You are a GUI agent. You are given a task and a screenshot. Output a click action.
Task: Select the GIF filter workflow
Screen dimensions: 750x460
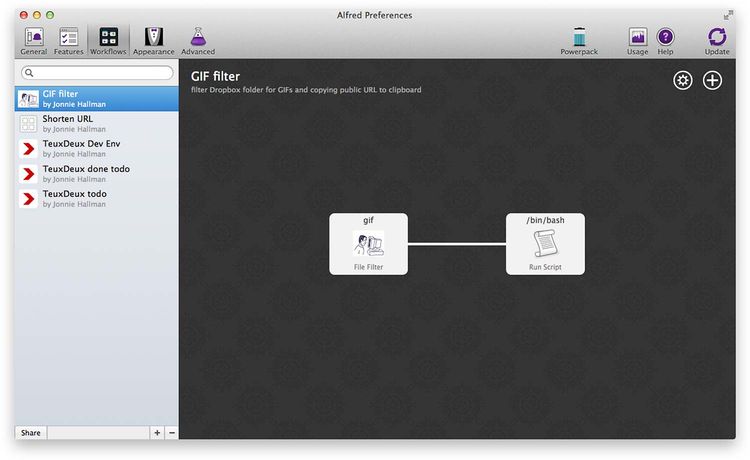(97, 99)
